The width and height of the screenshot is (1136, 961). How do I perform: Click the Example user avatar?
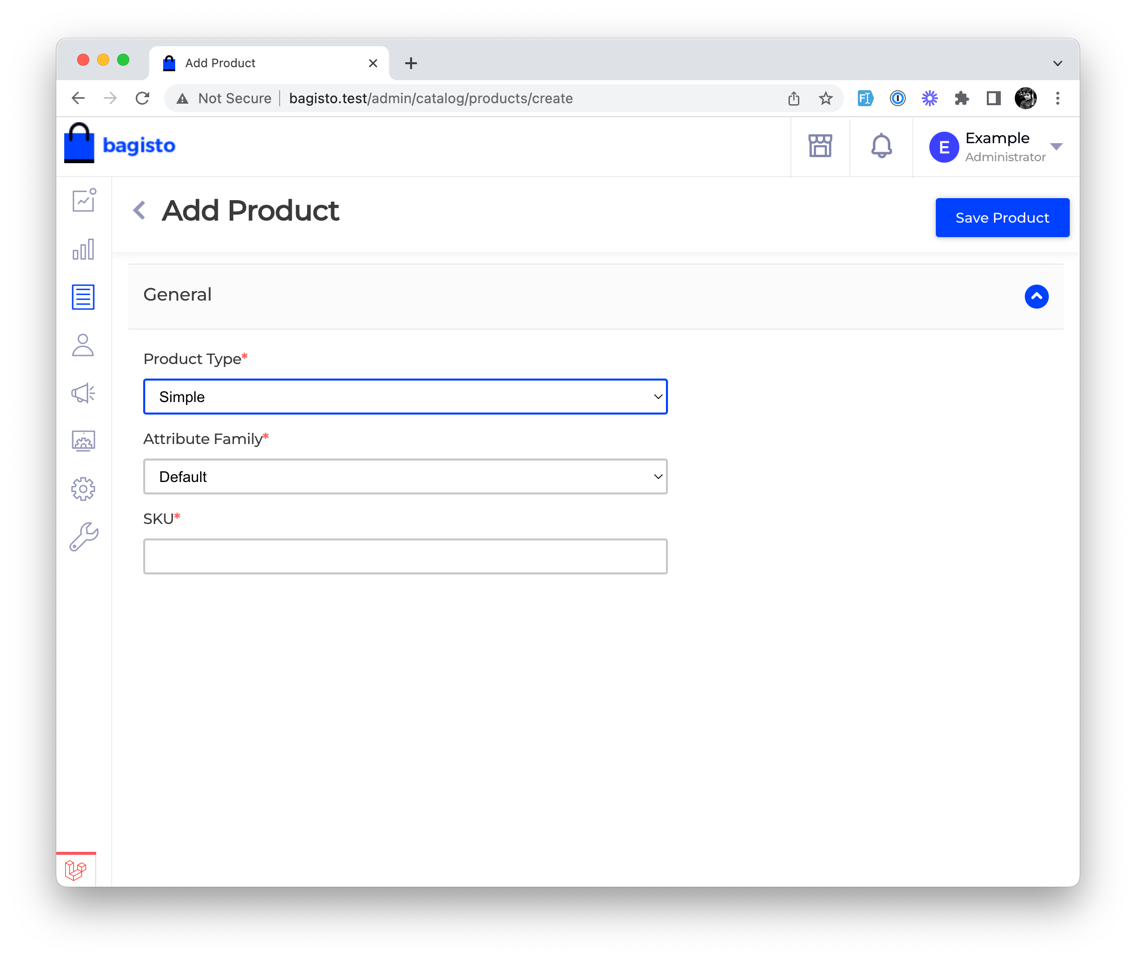tap(944, 147)
